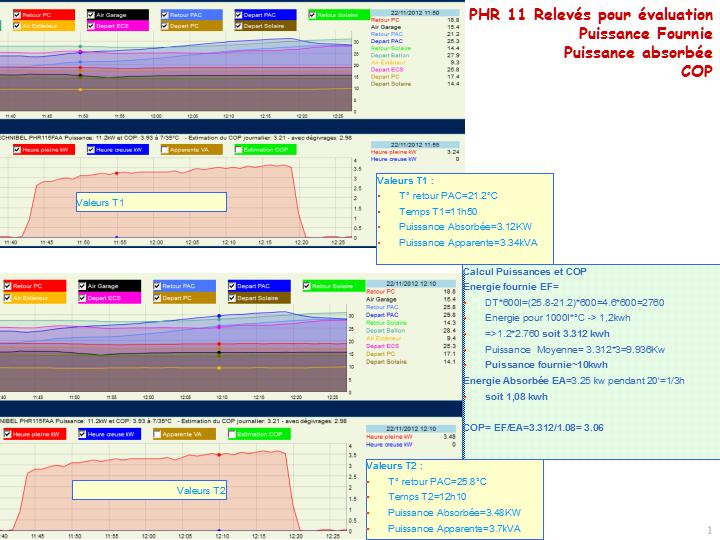The height and width of the screenshot is (540, 720).
Task: Click the 22/11/2012 11:50 timestamp header
Action: click(417, 13)
